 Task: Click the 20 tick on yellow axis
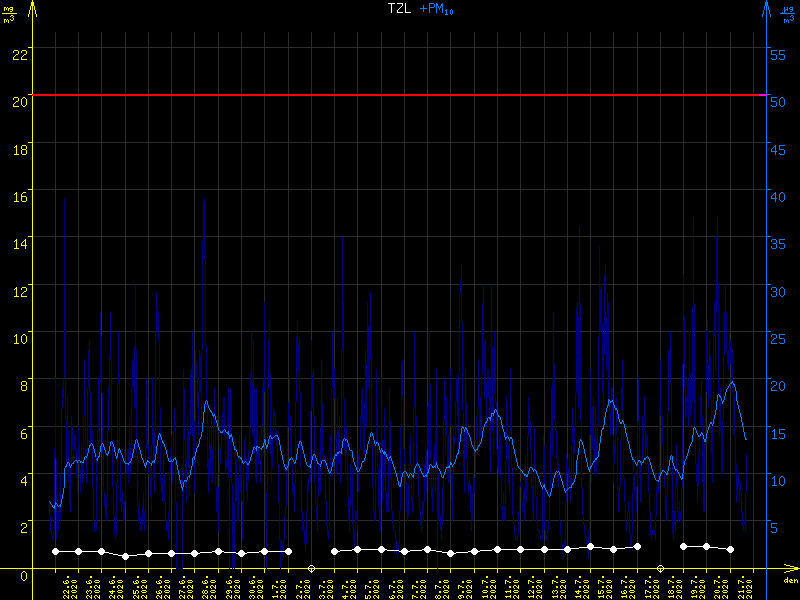click(16, 96)
